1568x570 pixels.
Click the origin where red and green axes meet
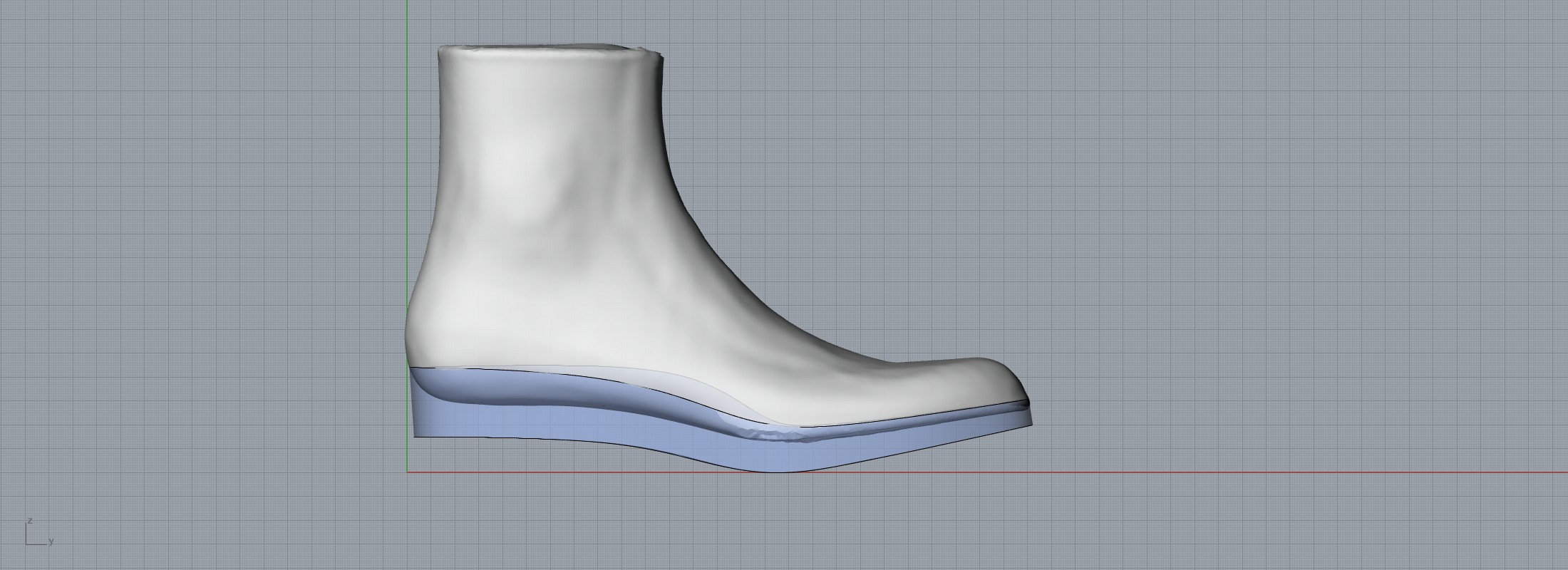(408, 472)
